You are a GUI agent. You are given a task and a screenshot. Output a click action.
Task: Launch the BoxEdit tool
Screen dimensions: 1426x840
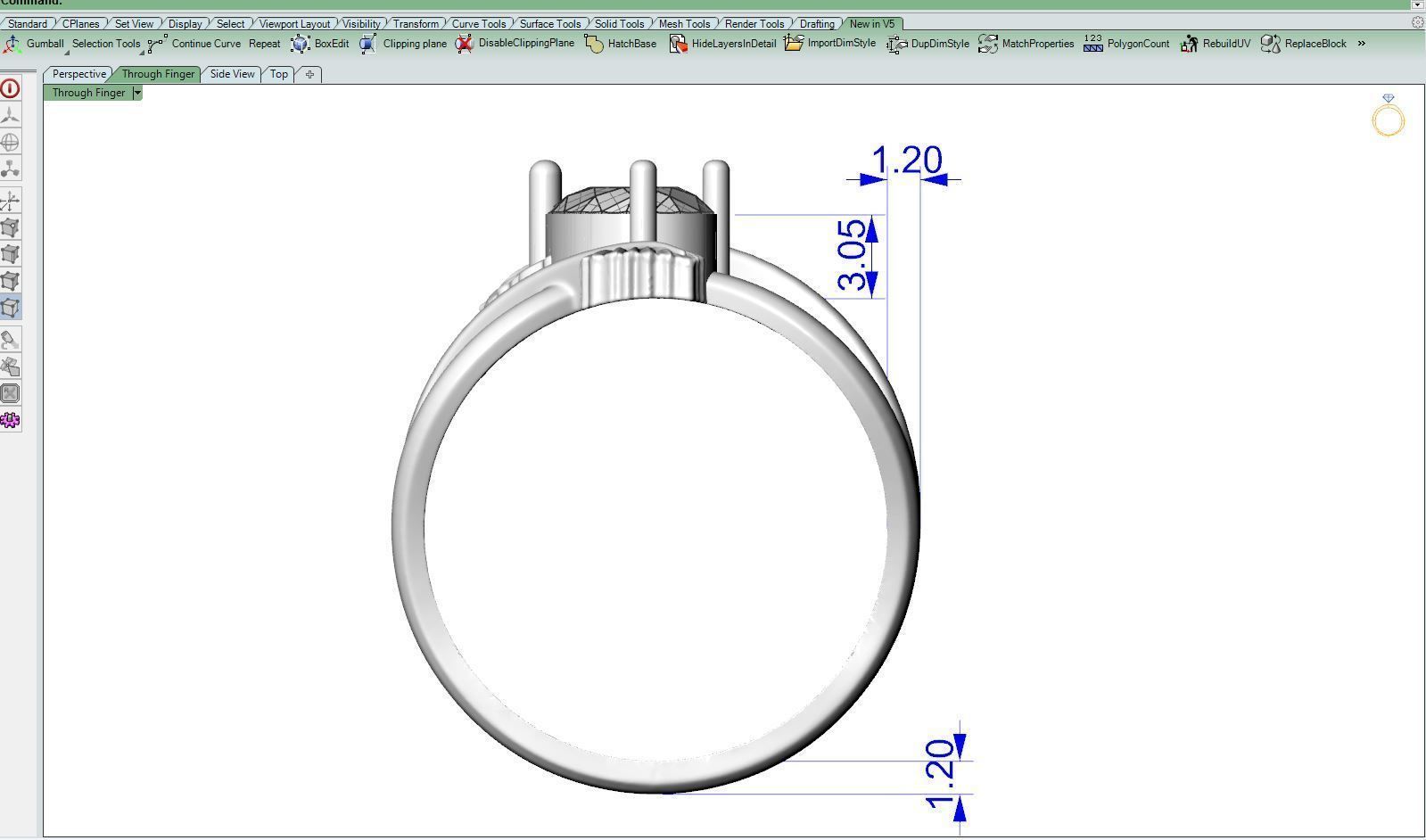coord(319,44)
